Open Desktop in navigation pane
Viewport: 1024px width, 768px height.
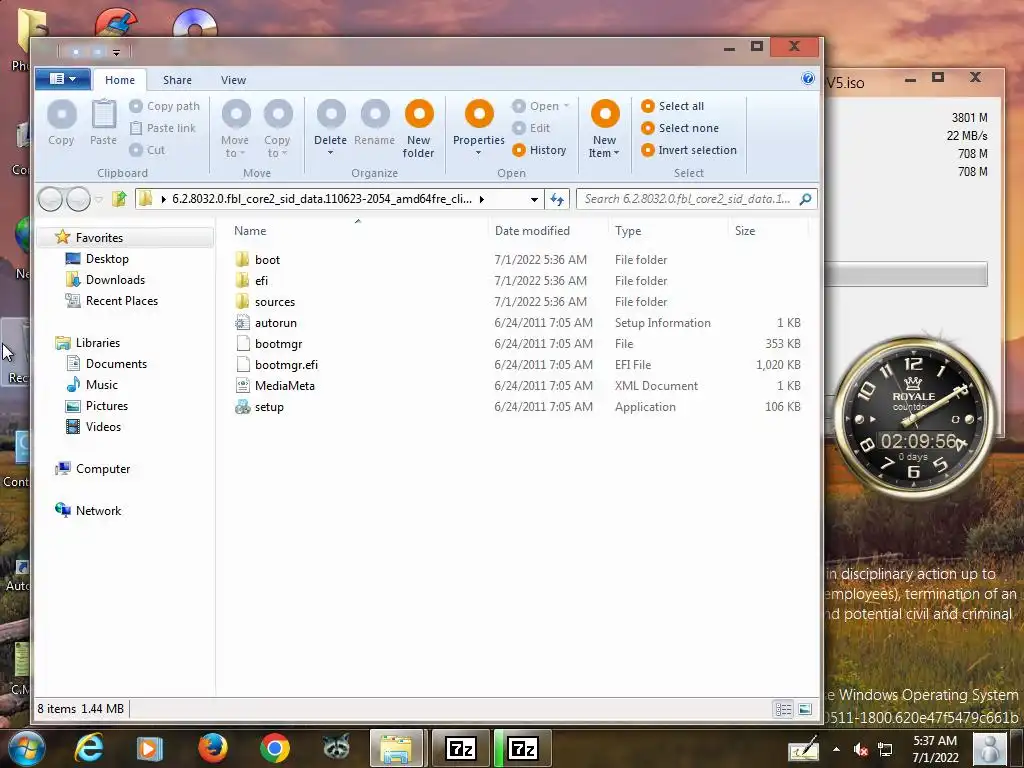107,259
